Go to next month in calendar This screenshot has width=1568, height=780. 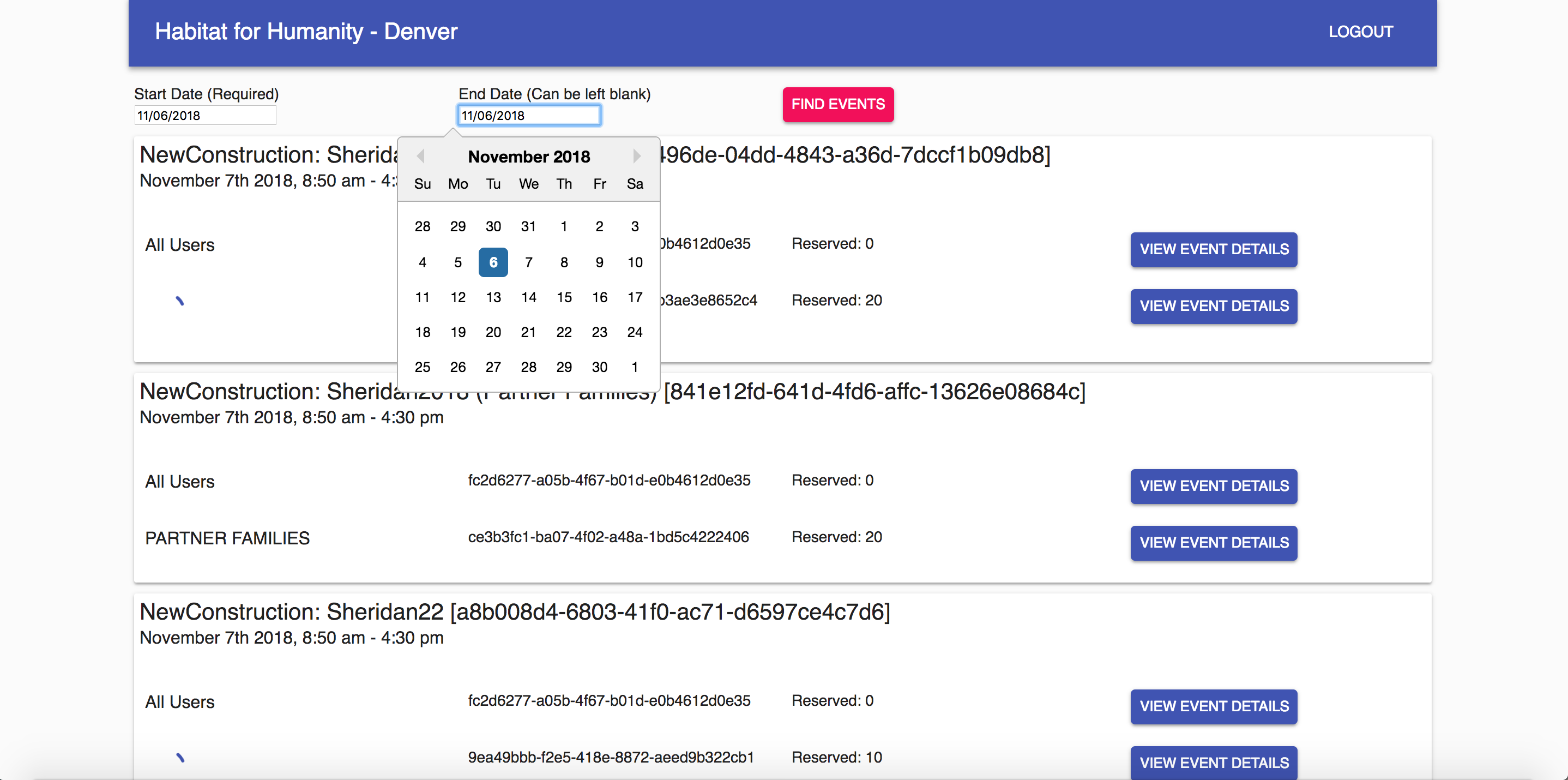[636, 157]
